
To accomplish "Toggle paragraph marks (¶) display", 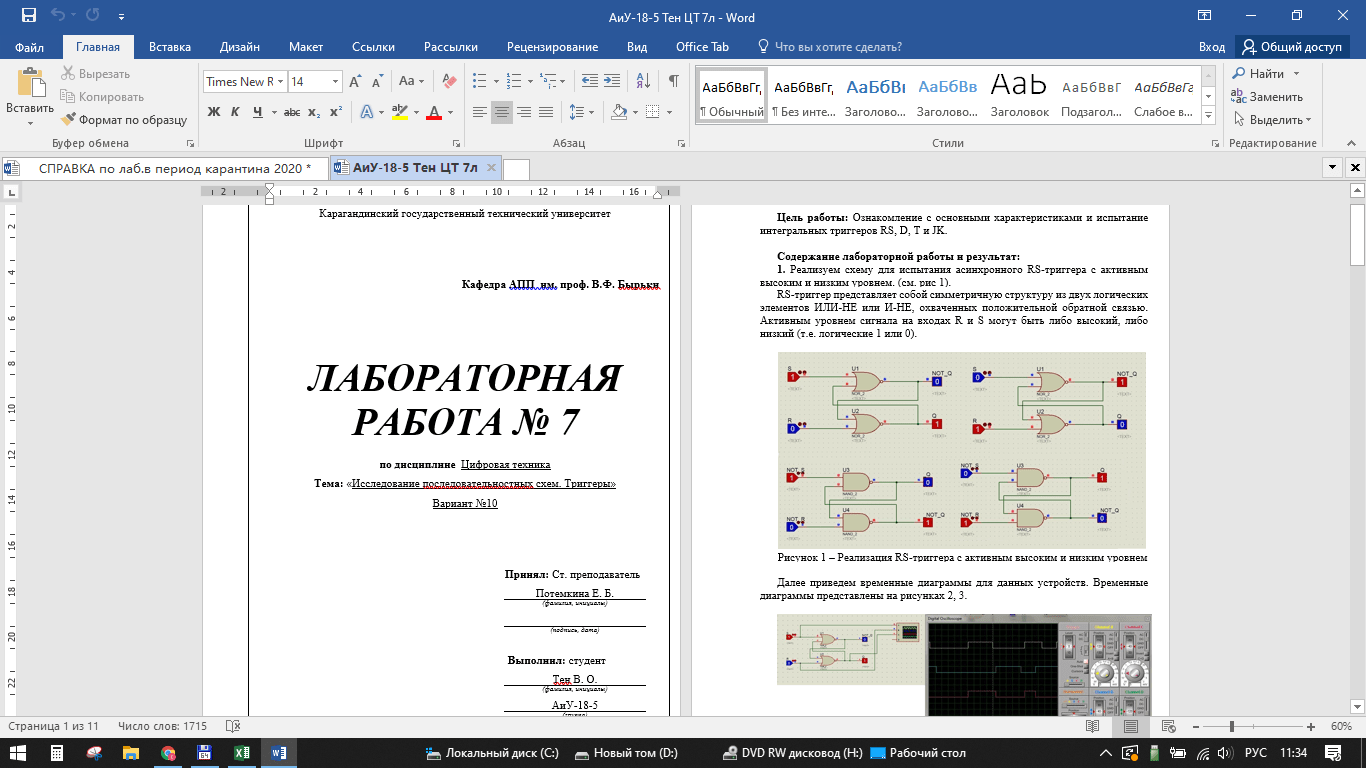I will pyautogui.click(x=674, y=82).
